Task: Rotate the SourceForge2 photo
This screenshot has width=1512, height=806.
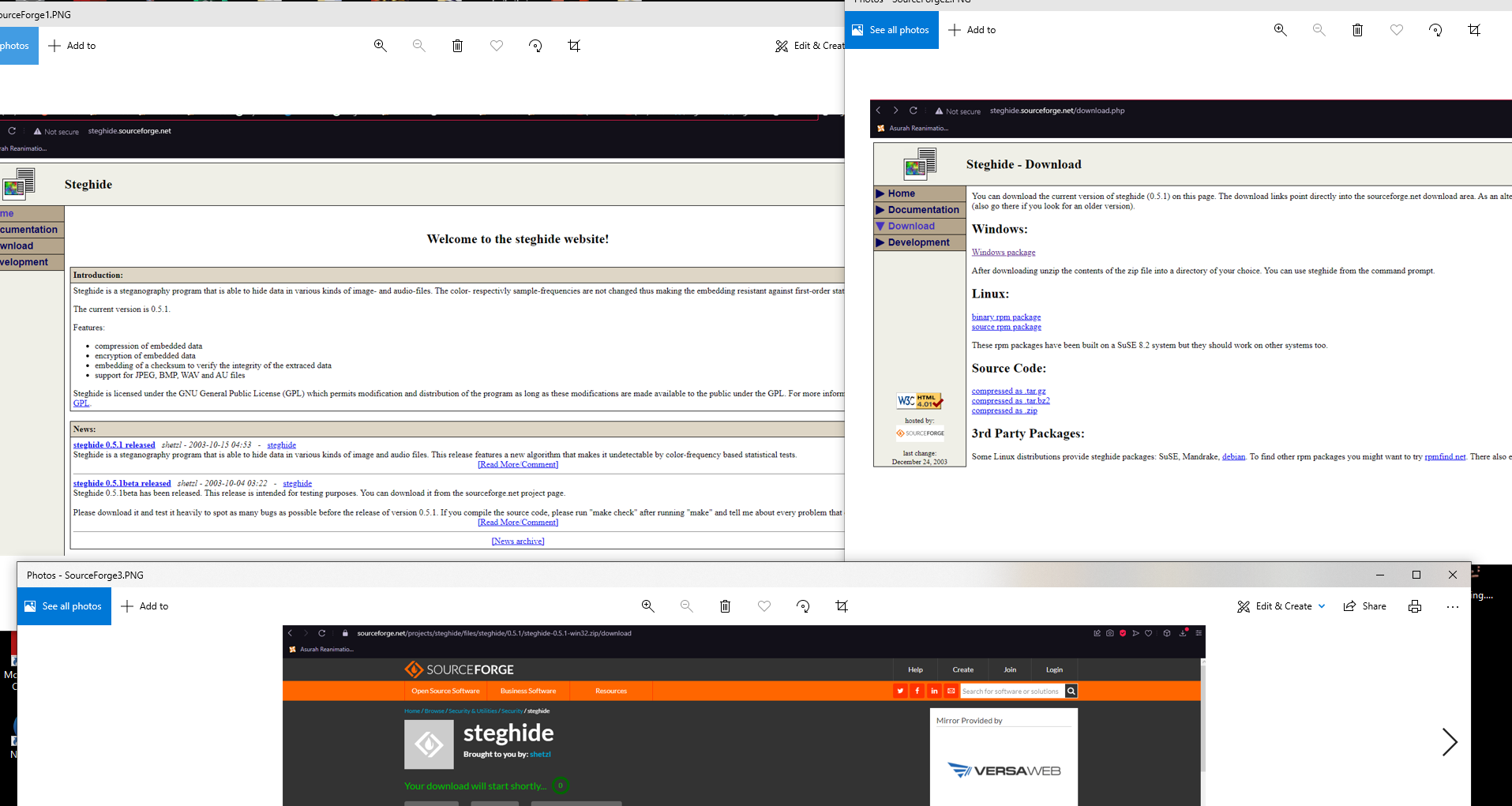Action: tap(1435, 30)
